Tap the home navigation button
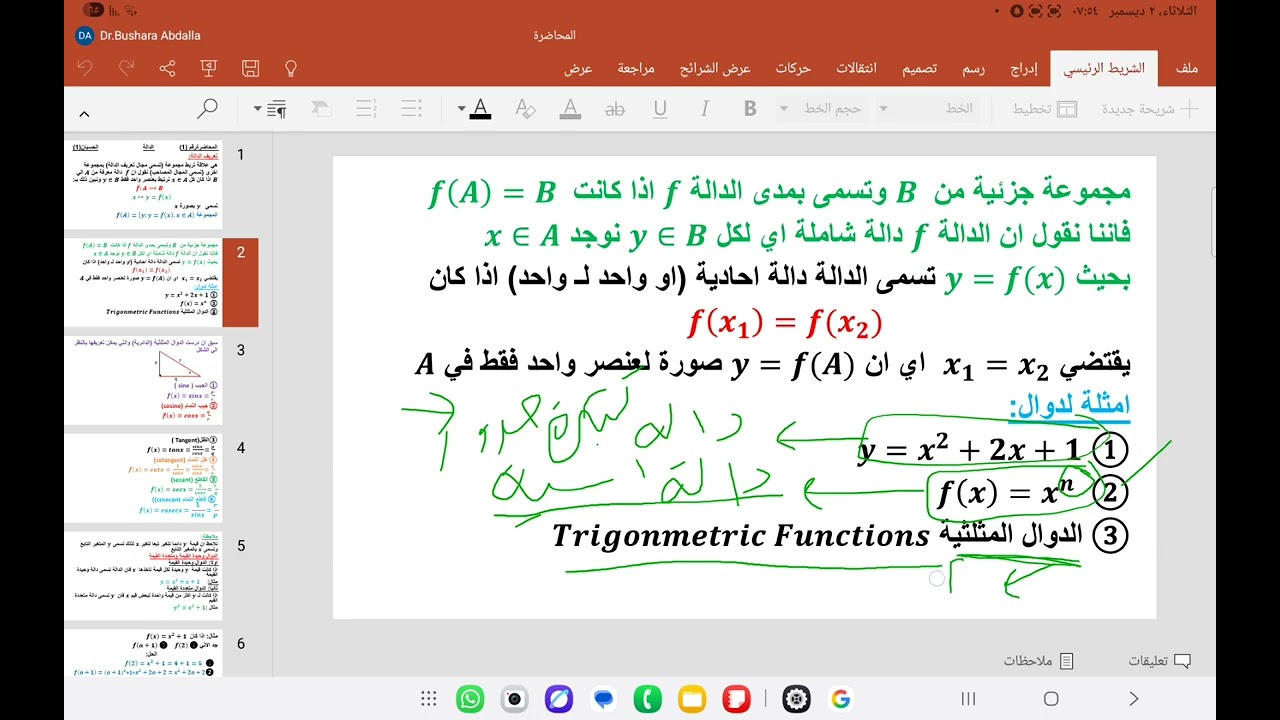The height and width of the screenshot is (720, 1280). (x=1051, y=699)
